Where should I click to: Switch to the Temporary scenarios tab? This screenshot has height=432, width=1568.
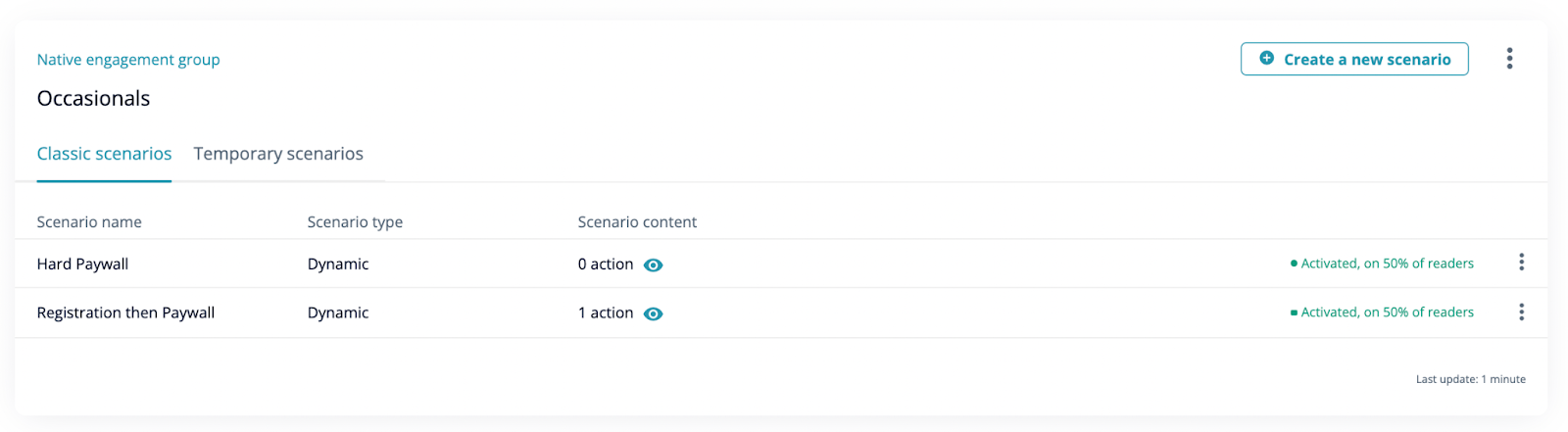[x=278, y=154]
